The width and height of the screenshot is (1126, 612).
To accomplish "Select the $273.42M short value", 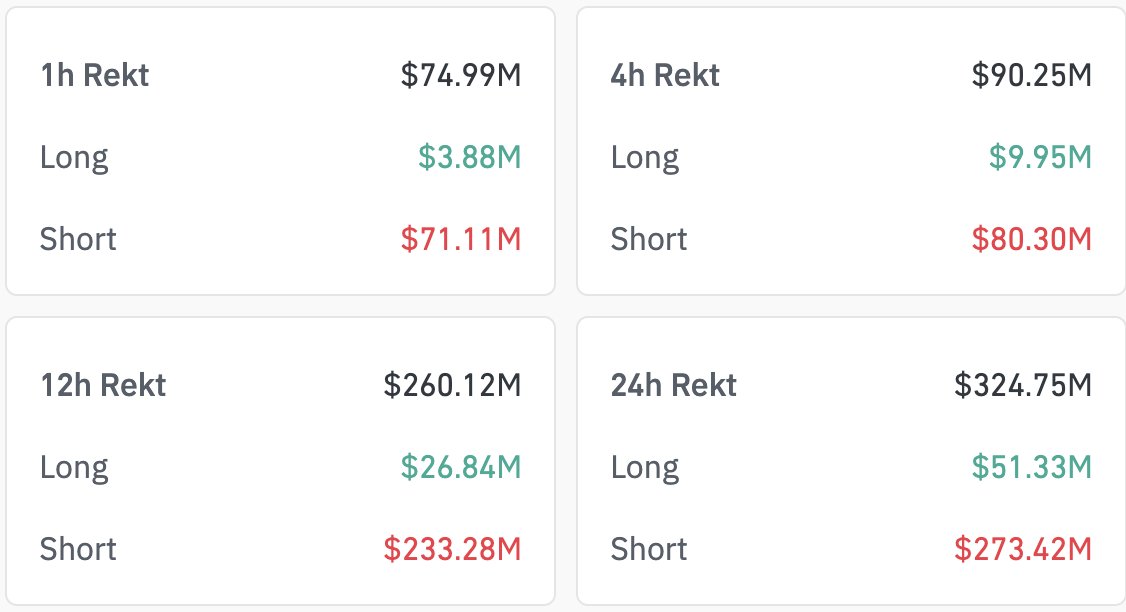I will click(1022, 549).
